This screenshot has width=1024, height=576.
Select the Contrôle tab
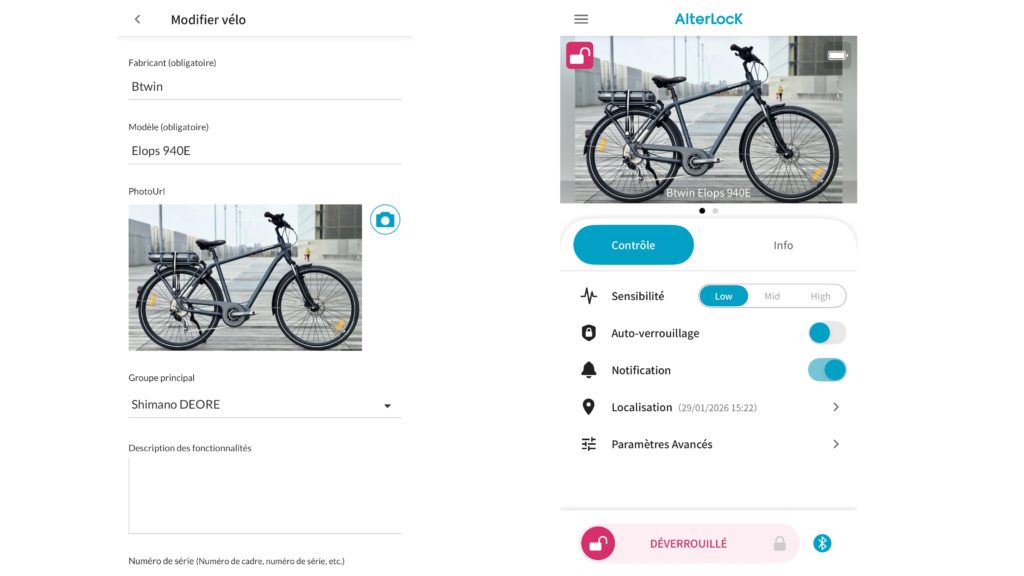click(x=633, y=245)
